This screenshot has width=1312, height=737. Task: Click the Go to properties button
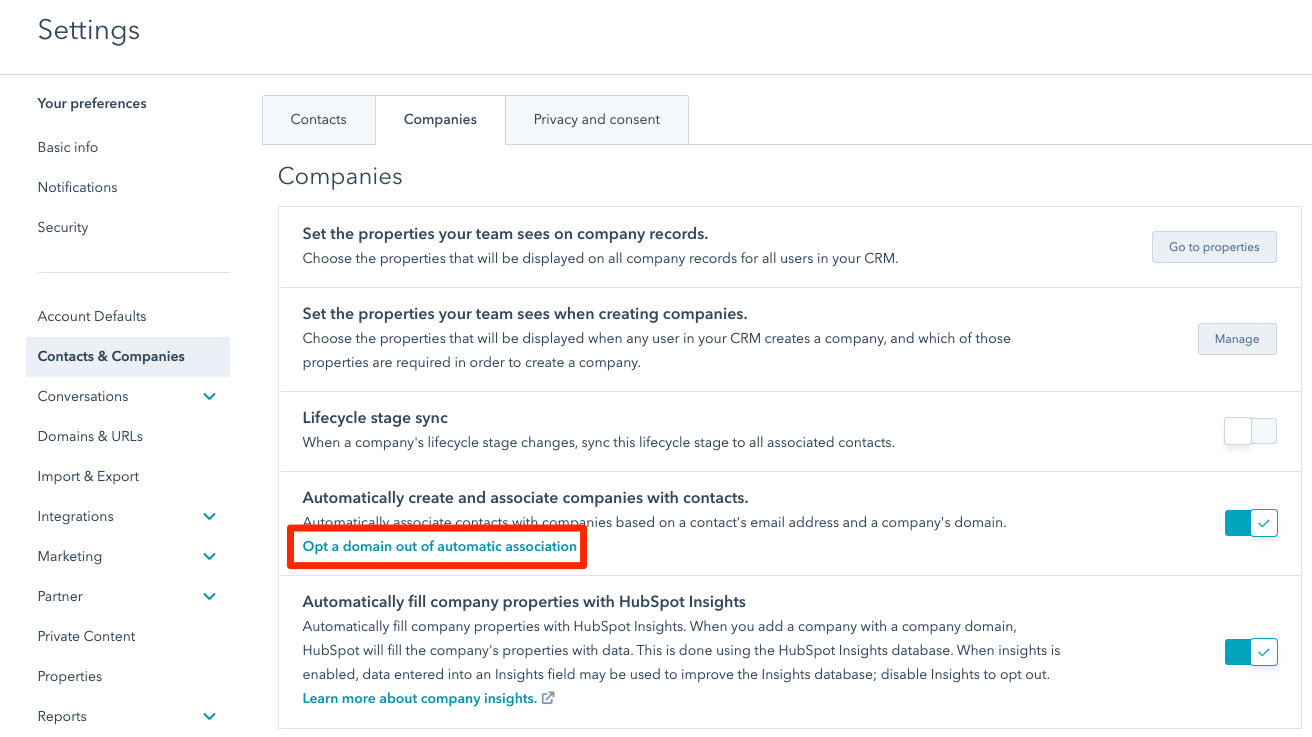[x=1214, y=246]
